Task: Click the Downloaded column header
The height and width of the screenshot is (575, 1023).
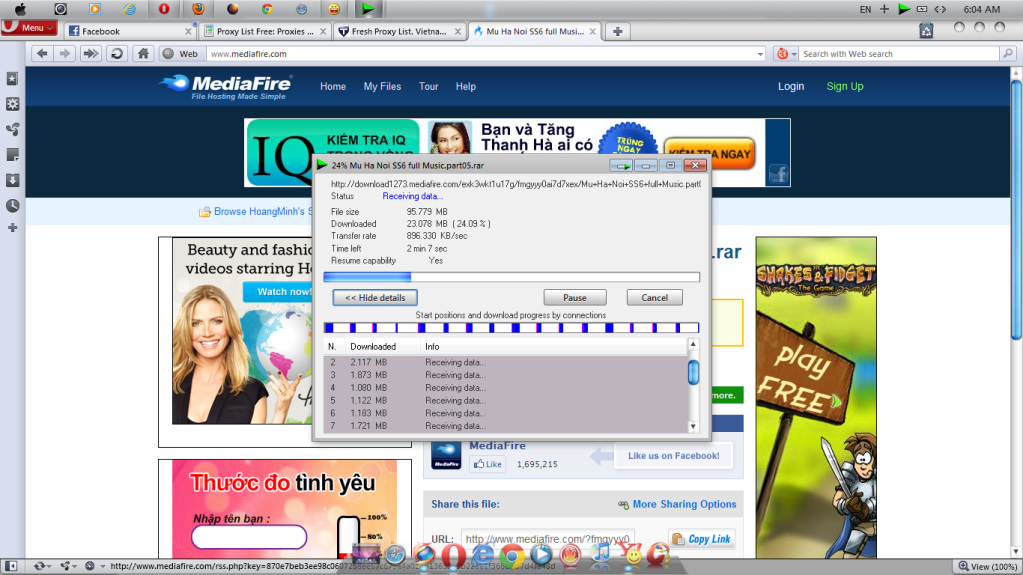Action: [x=384, y=347]
